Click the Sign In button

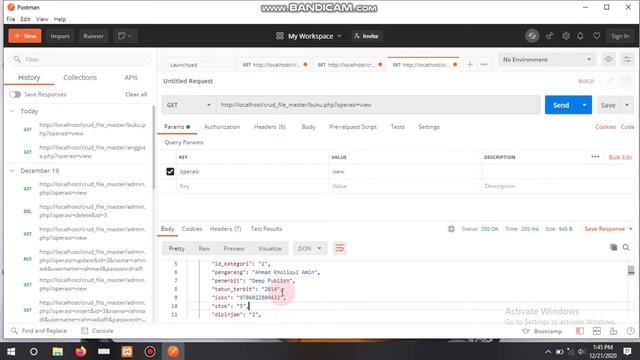tap(620, 36)
